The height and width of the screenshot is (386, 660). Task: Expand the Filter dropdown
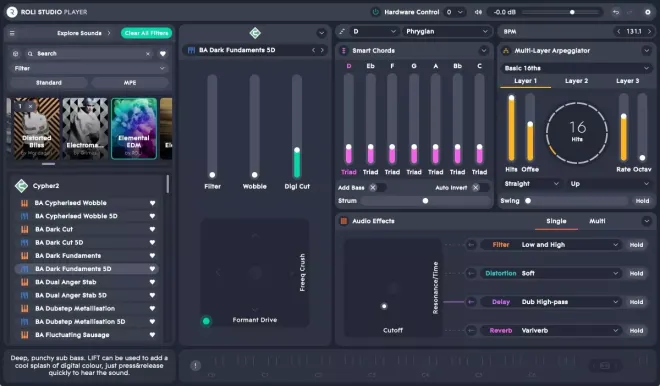tap(89, 68)
